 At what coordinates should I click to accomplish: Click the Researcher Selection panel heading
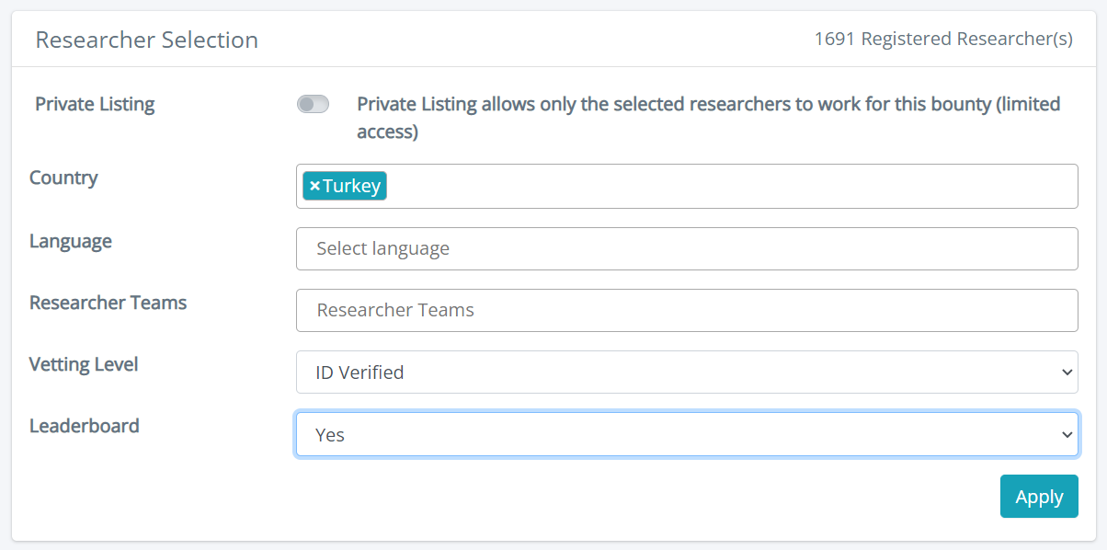(147, 40)
